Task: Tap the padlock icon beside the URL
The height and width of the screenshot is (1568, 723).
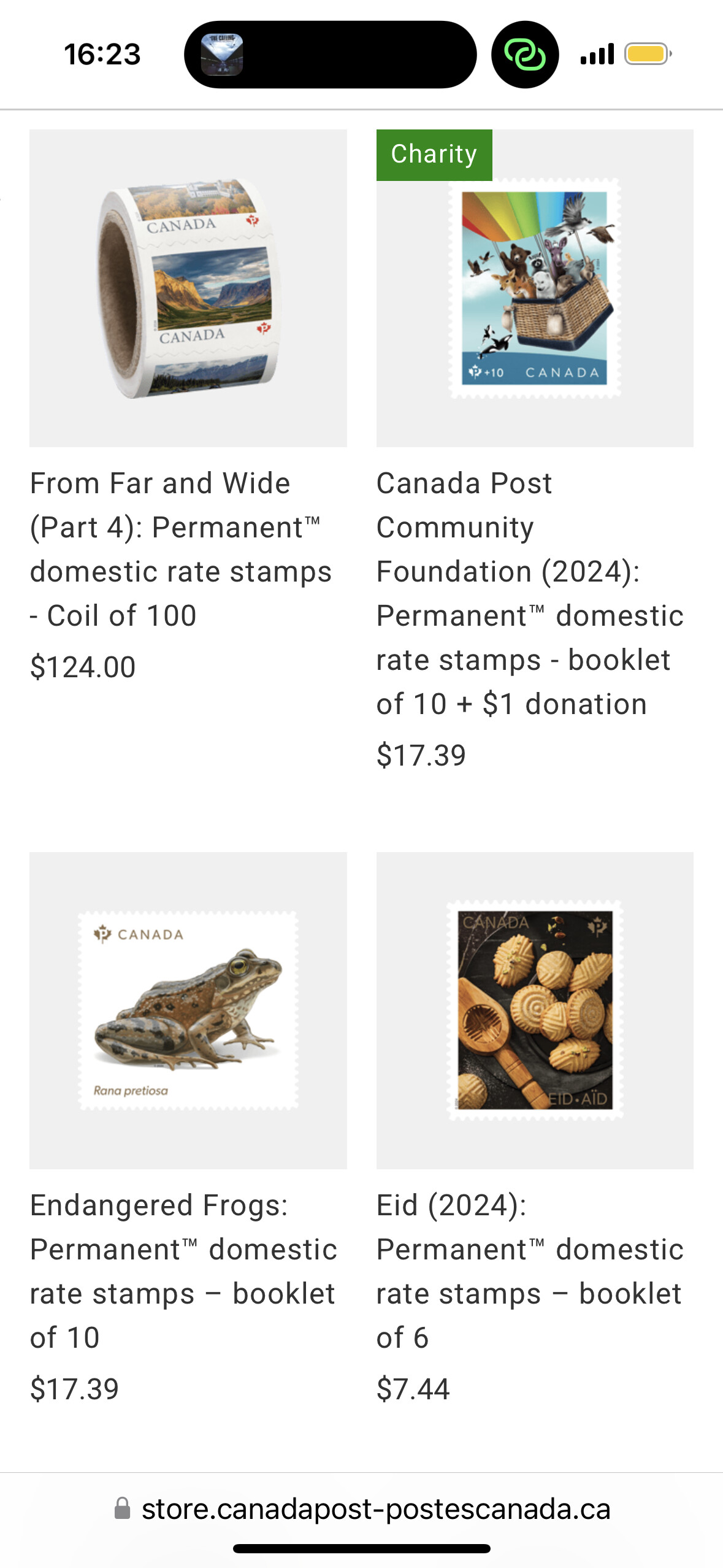Action: 123,1508
